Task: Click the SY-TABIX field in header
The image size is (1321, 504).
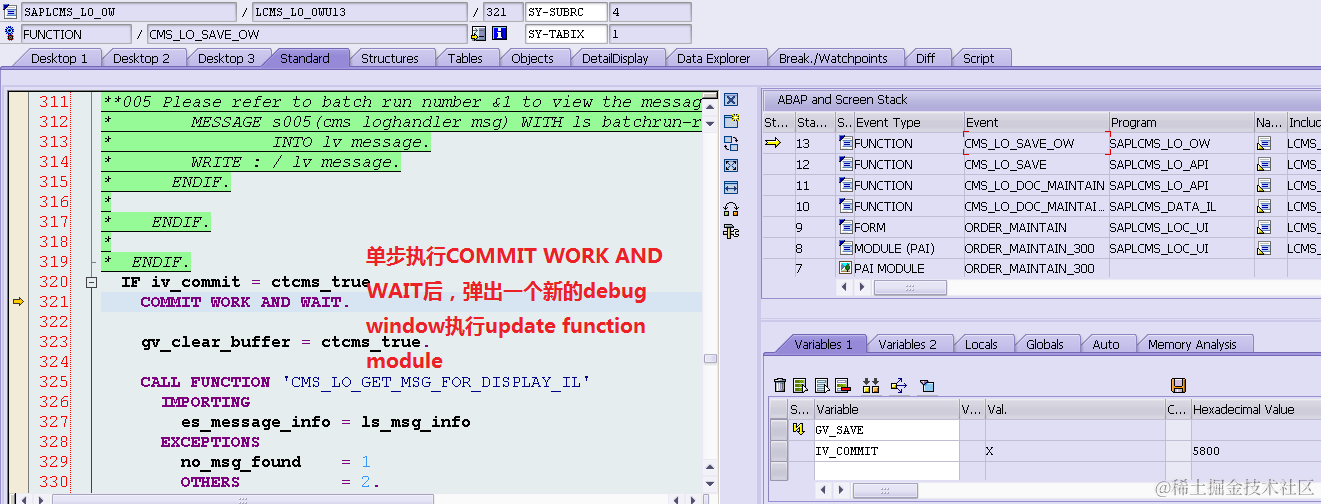Action: coord(566,33)
